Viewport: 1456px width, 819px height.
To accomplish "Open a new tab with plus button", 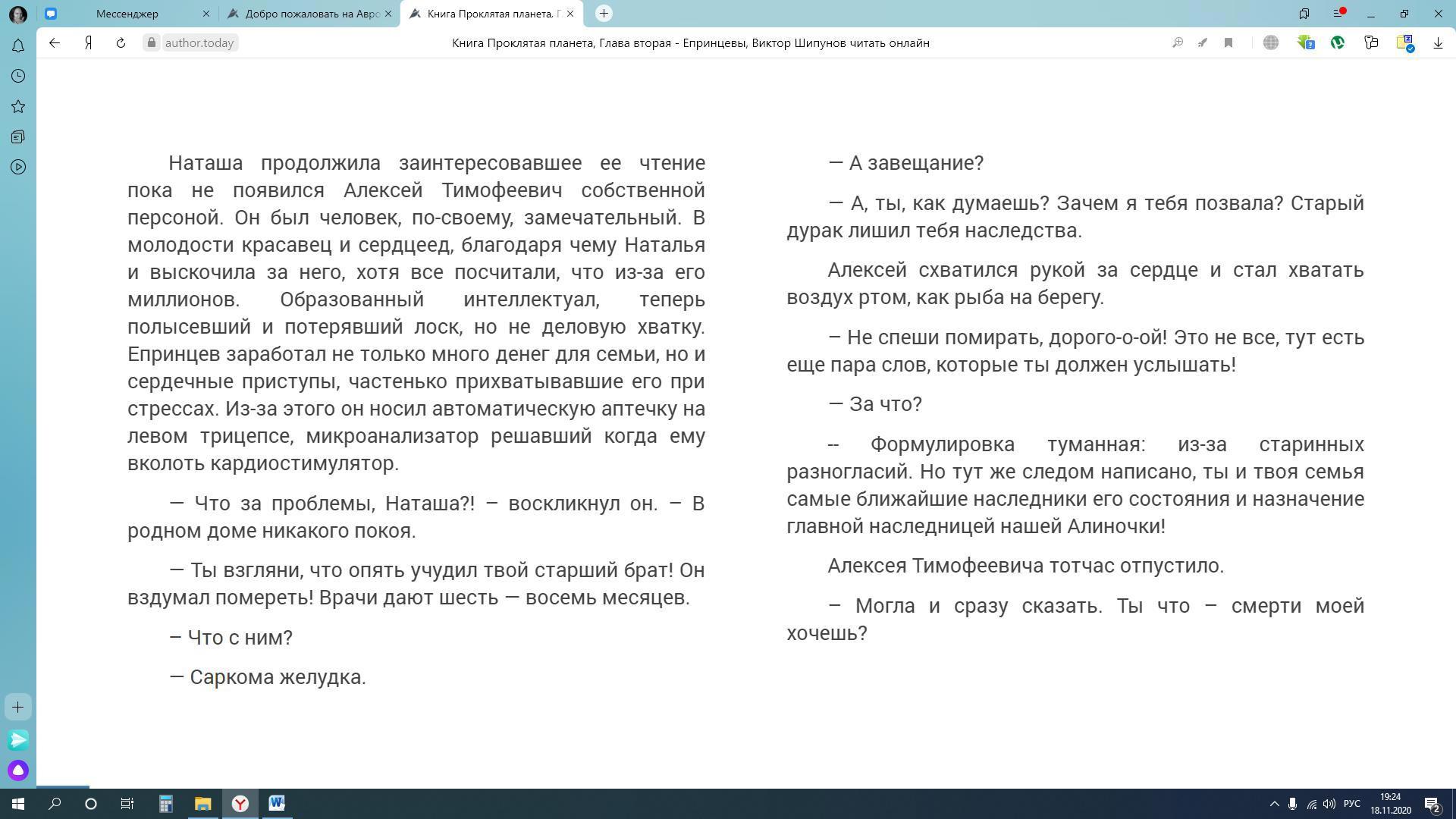I will pos(604,14).
